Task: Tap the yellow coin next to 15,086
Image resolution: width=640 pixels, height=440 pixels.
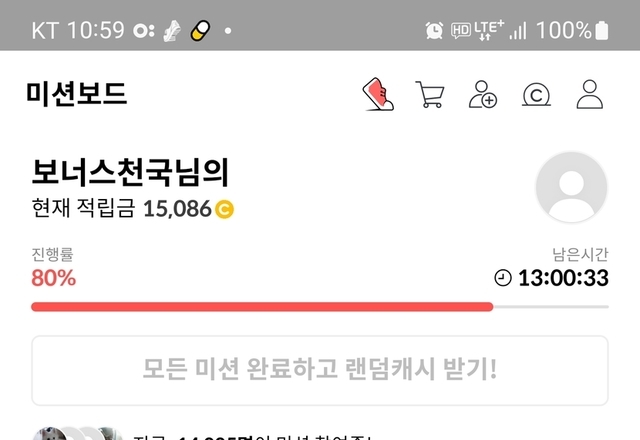Action: [224, 209]
